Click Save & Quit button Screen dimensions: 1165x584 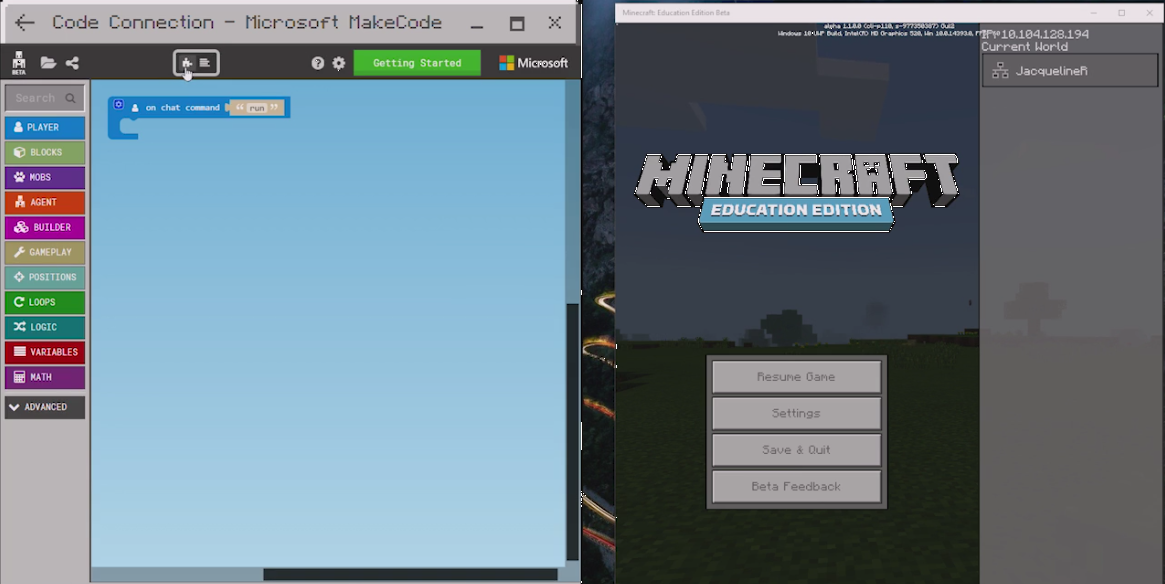796,450
